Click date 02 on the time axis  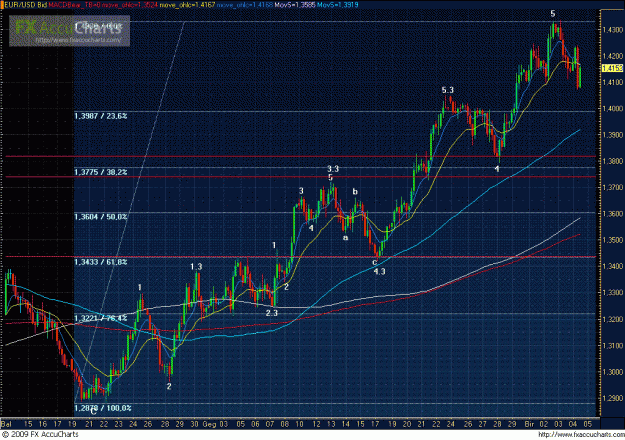point(544,424)
